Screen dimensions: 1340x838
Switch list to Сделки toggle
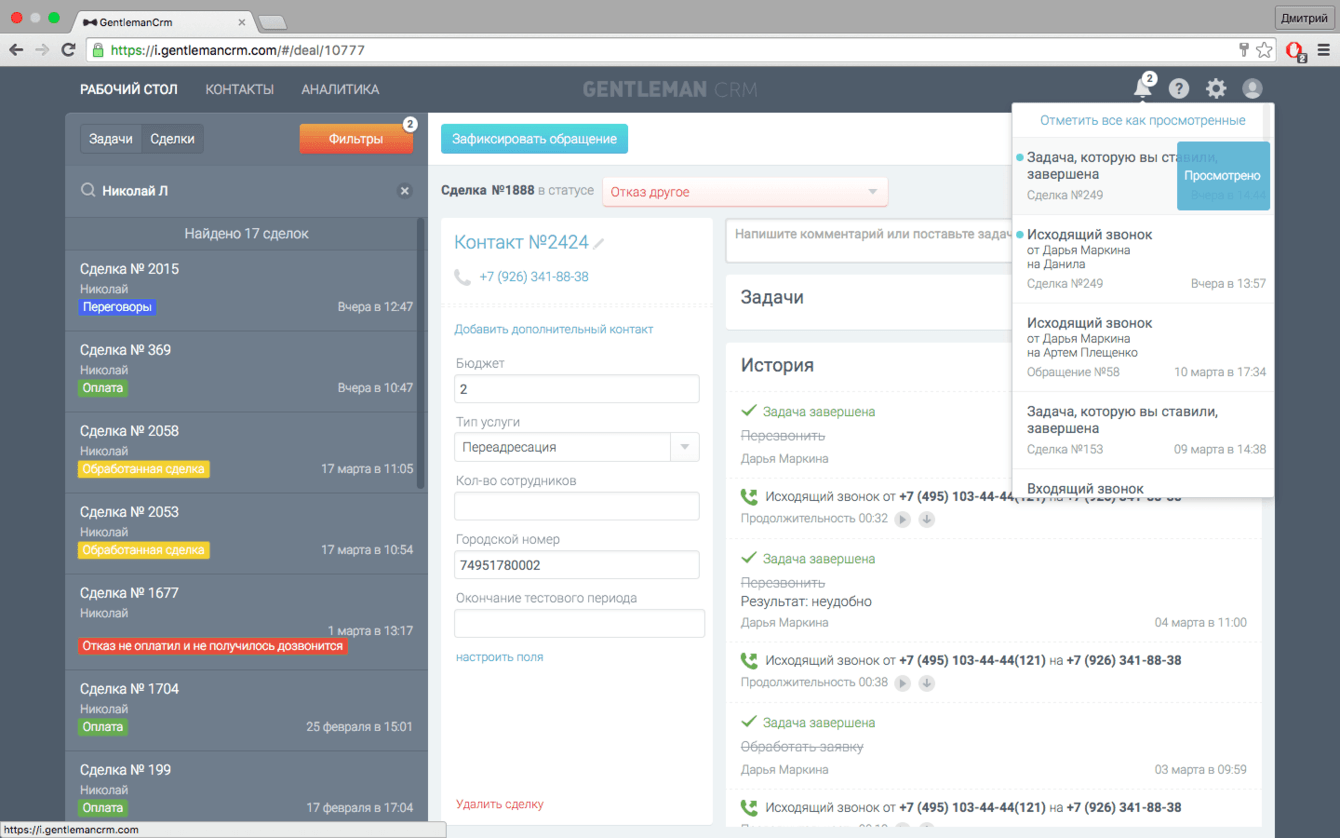[x=172, y=139]
